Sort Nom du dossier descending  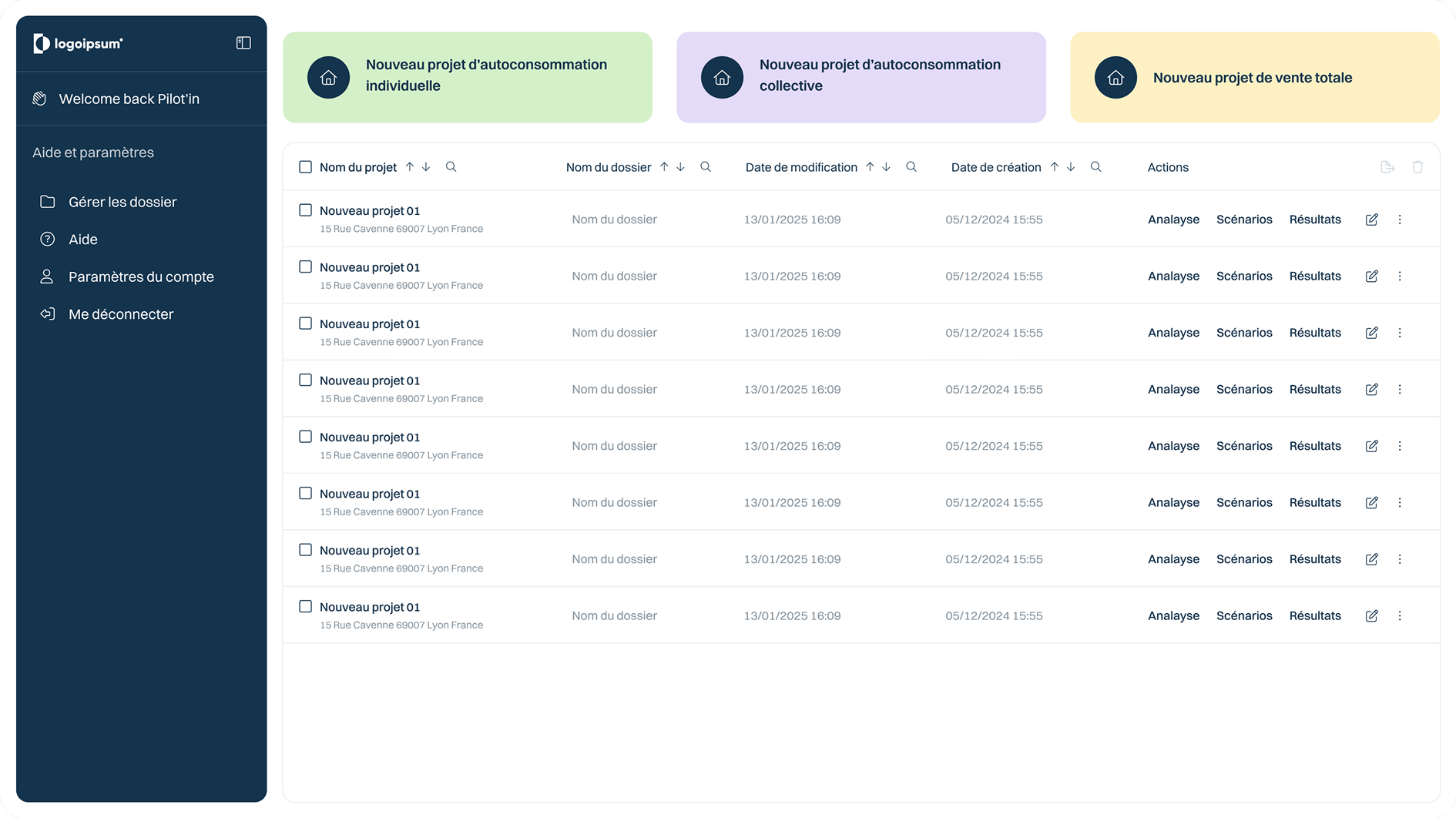coord(680,166)
